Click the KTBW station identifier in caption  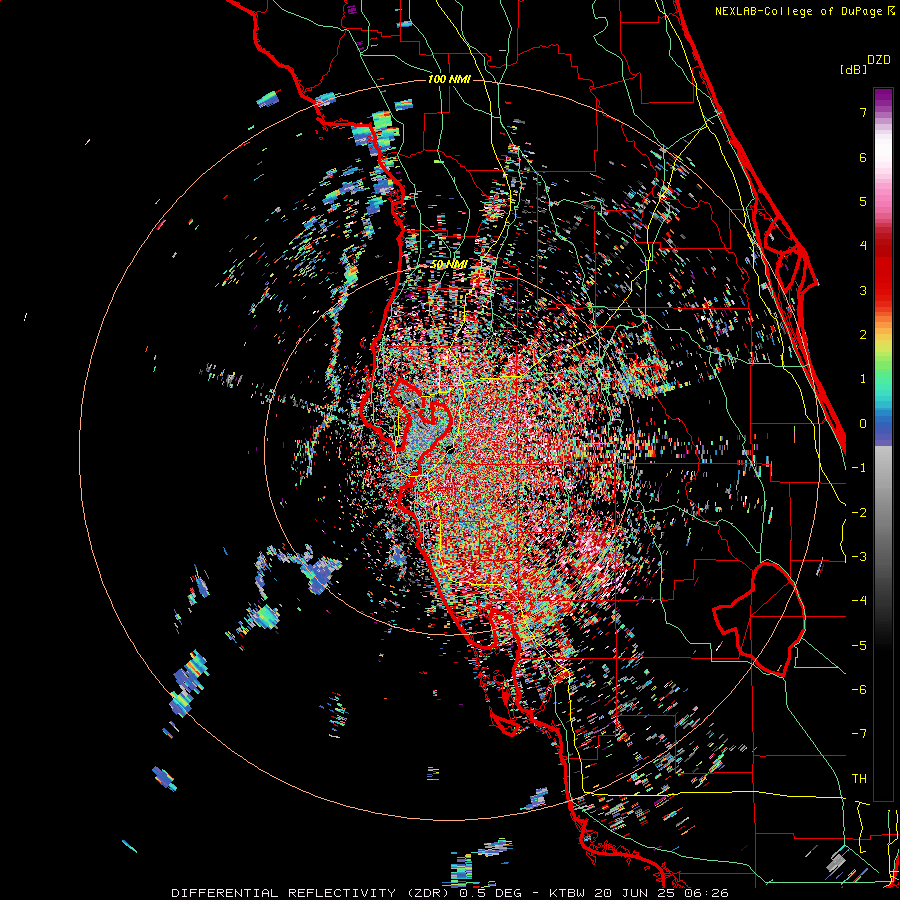(x=568, y=893)
